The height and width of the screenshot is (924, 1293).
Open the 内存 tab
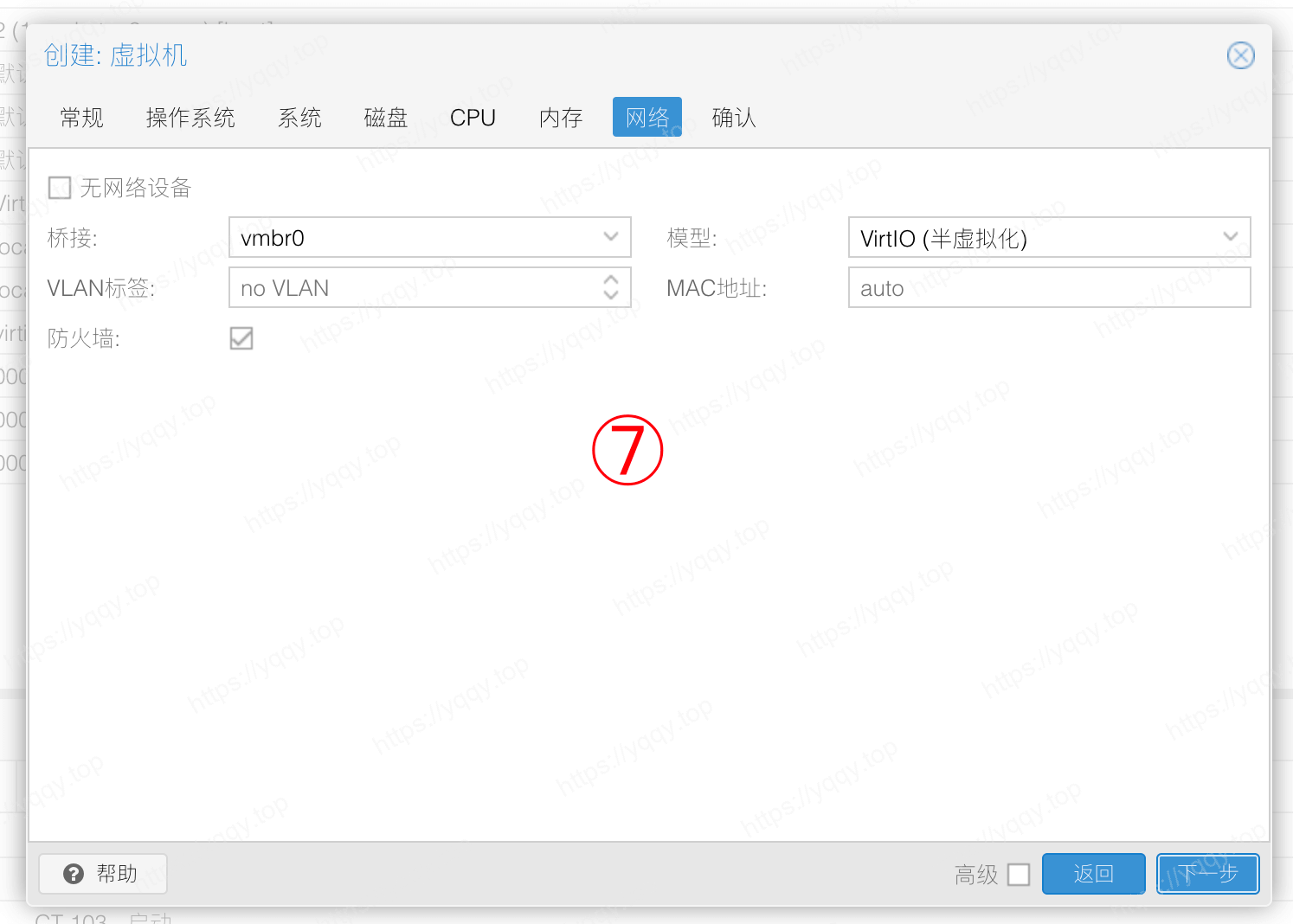click(561, 118)
